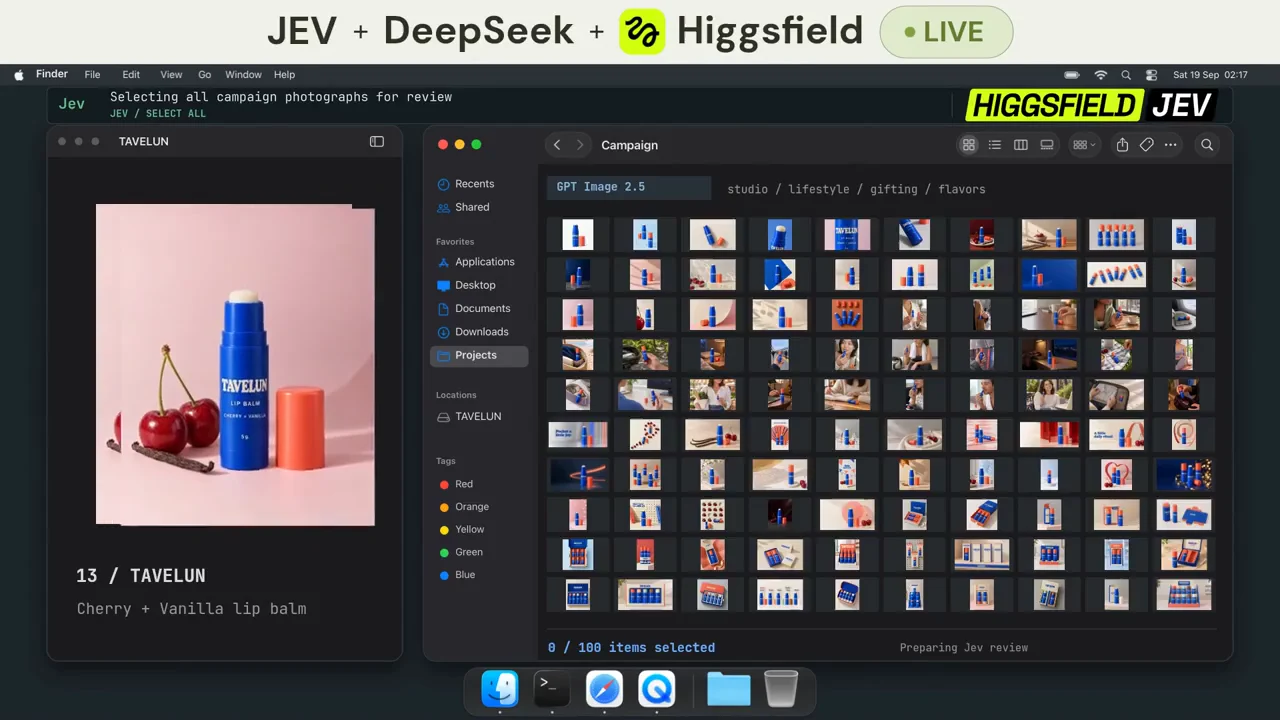The height and width of the screenshot is (720, 1280).
Task: Click the GPT Image 2.5 label
Action: click(629, 187)
